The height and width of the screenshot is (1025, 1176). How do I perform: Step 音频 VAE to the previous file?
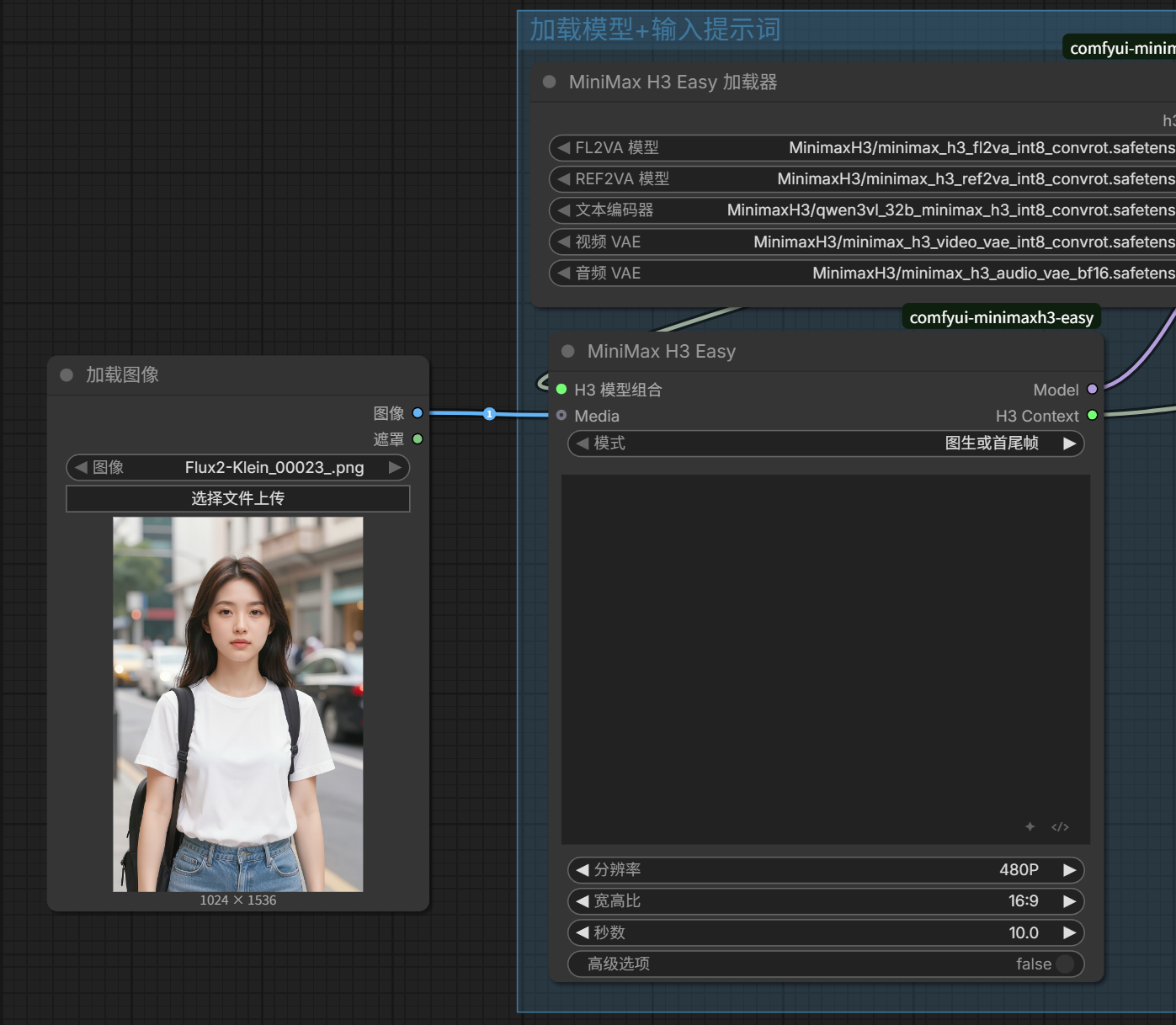coord(564,273)
